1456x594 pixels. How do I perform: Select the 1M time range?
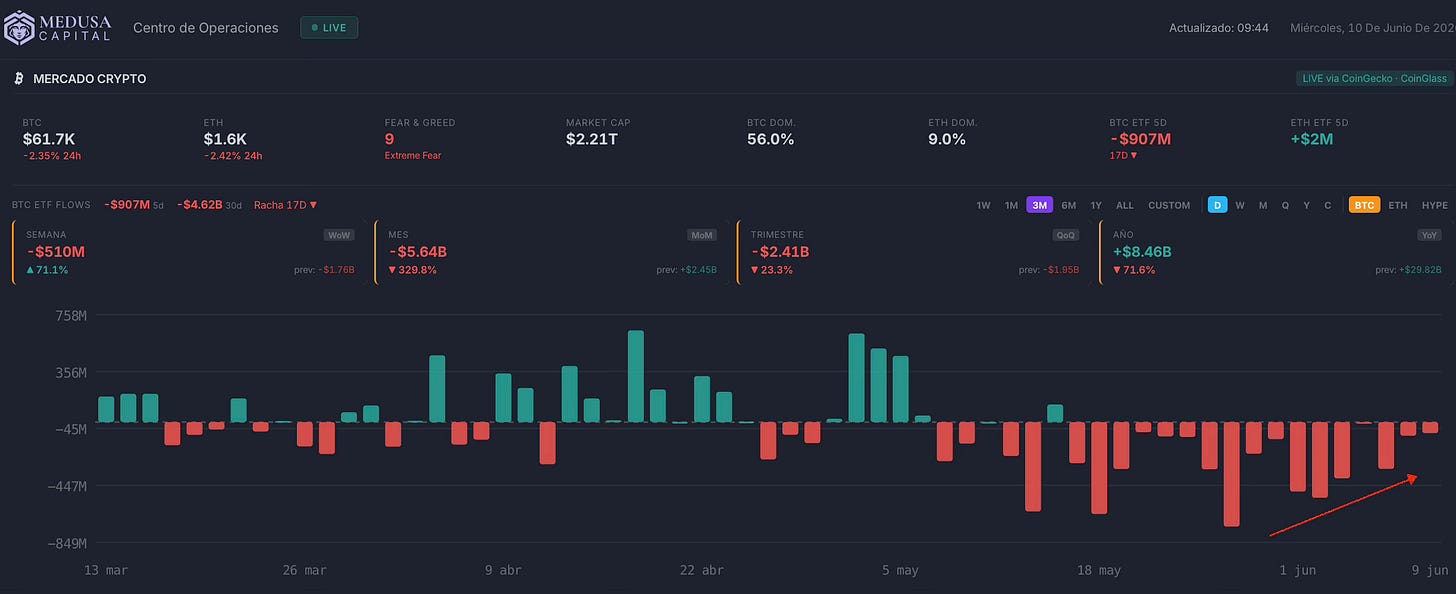pos(1012,205)
